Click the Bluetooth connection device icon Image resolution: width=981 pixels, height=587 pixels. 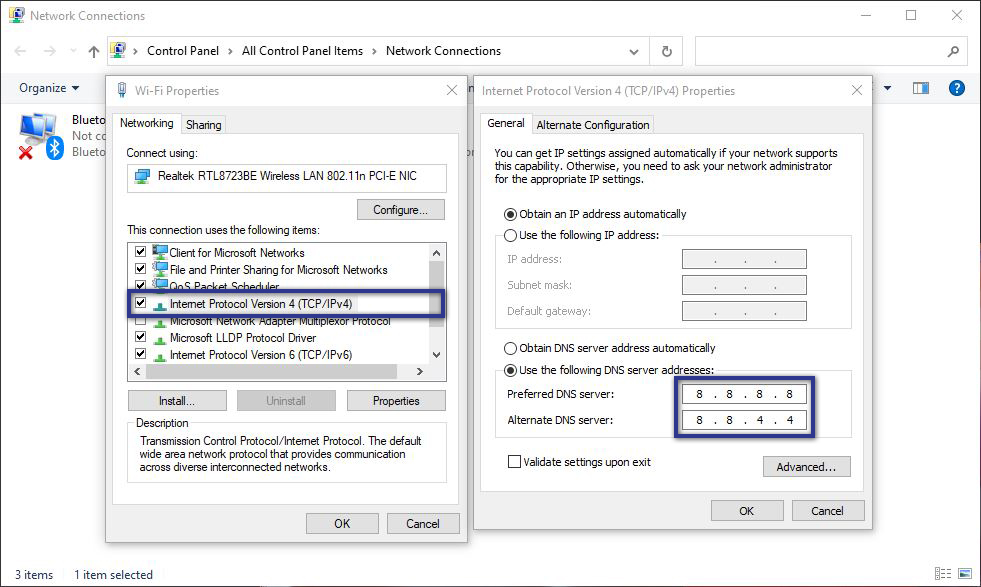click(x=38, y=135)
